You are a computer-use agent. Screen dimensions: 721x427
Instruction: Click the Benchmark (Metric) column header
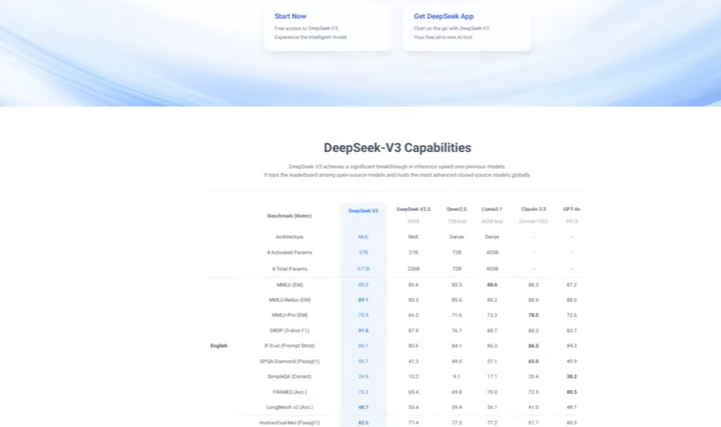(290, 216)
